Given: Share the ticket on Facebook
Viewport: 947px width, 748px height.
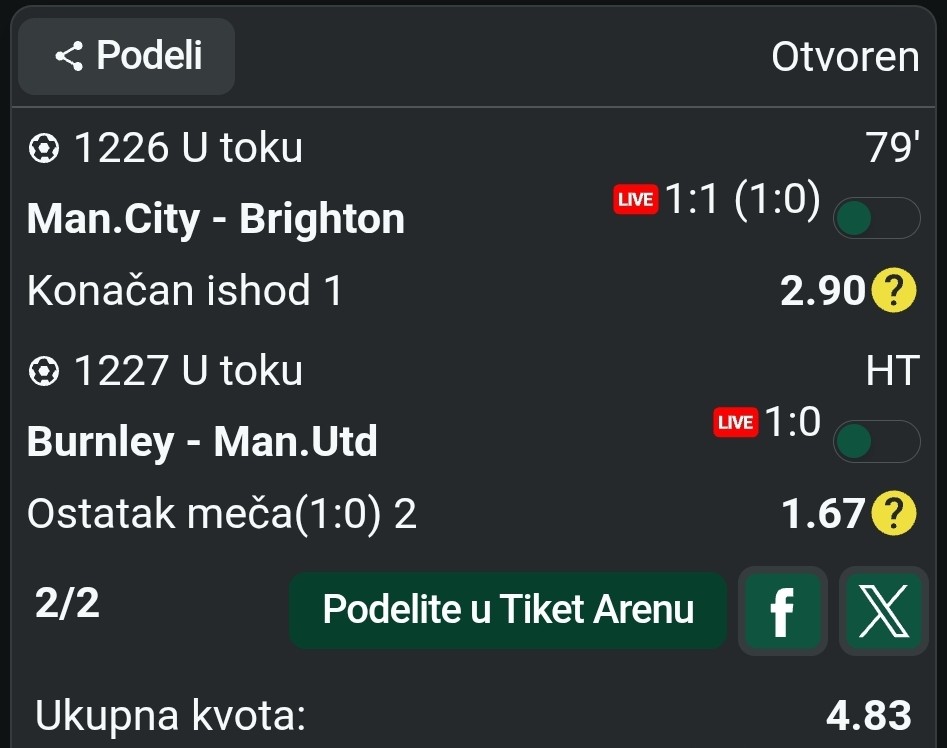Looking at the screenshot, I should coord(782,610).
